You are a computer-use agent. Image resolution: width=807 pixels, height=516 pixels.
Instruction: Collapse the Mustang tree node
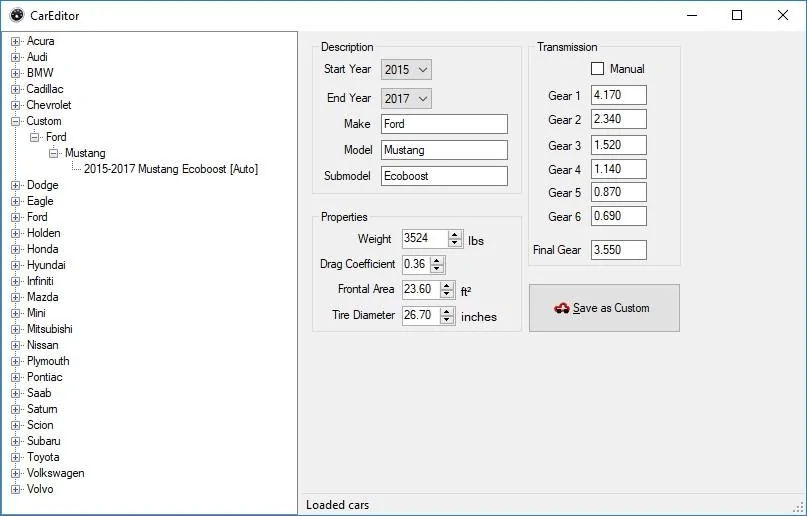(54, 153)
